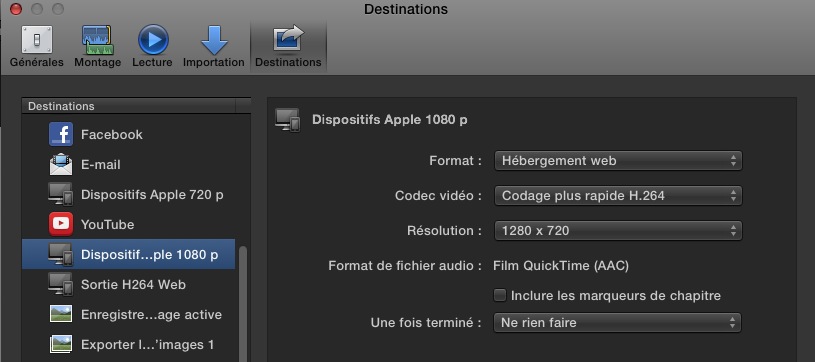Click the Facebook icon in the list

(61, 134)
